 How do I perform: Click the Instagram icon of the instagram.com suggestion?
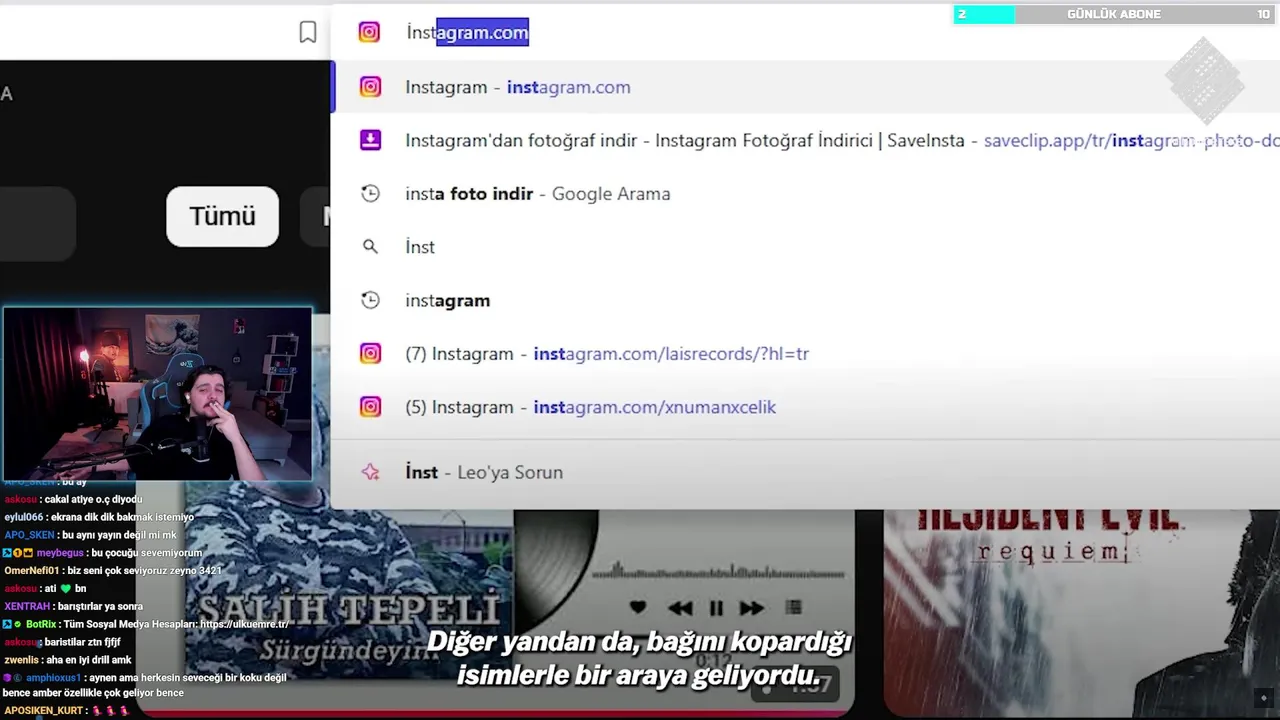click(x=370, y=87)
